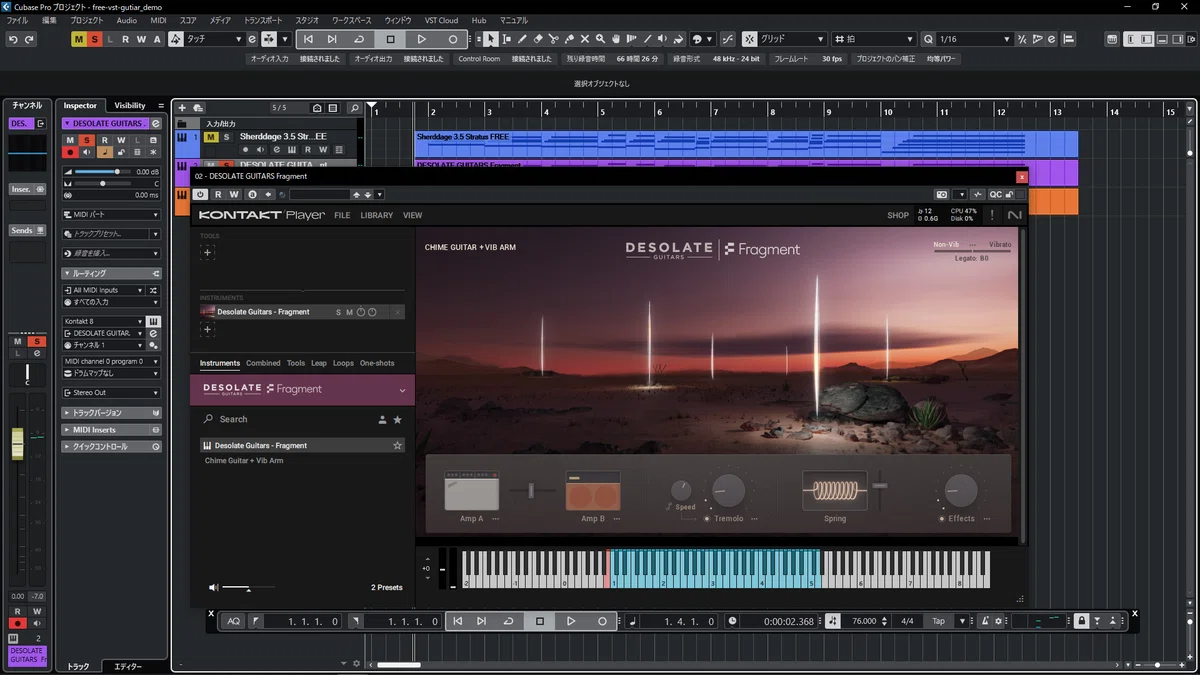Bypass the Kontakt plugin with power button
The height and width of the screenshot is (675, 1200).
pyautogui.click(x=201, y=194)
